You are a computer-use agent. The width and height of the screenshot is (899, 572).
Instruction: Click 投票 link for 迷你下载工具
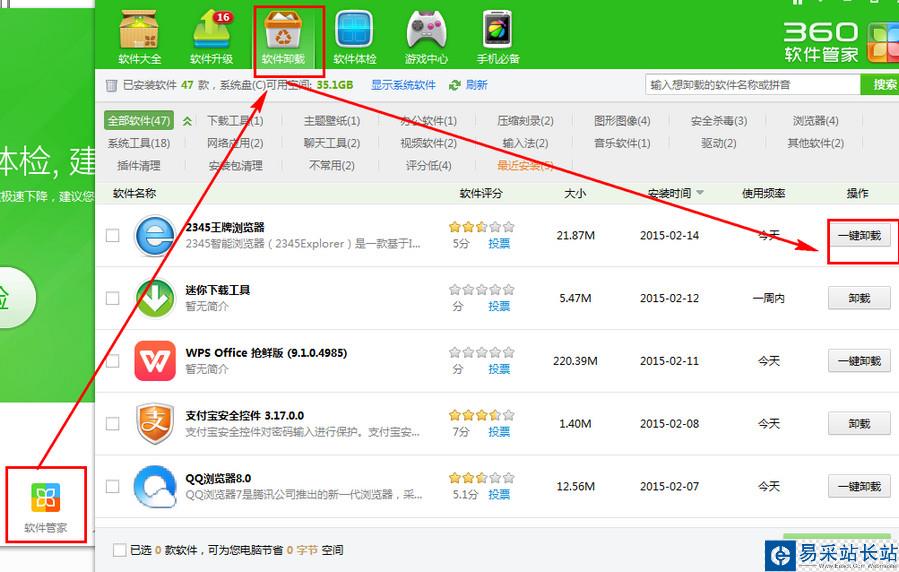point(499,306)
